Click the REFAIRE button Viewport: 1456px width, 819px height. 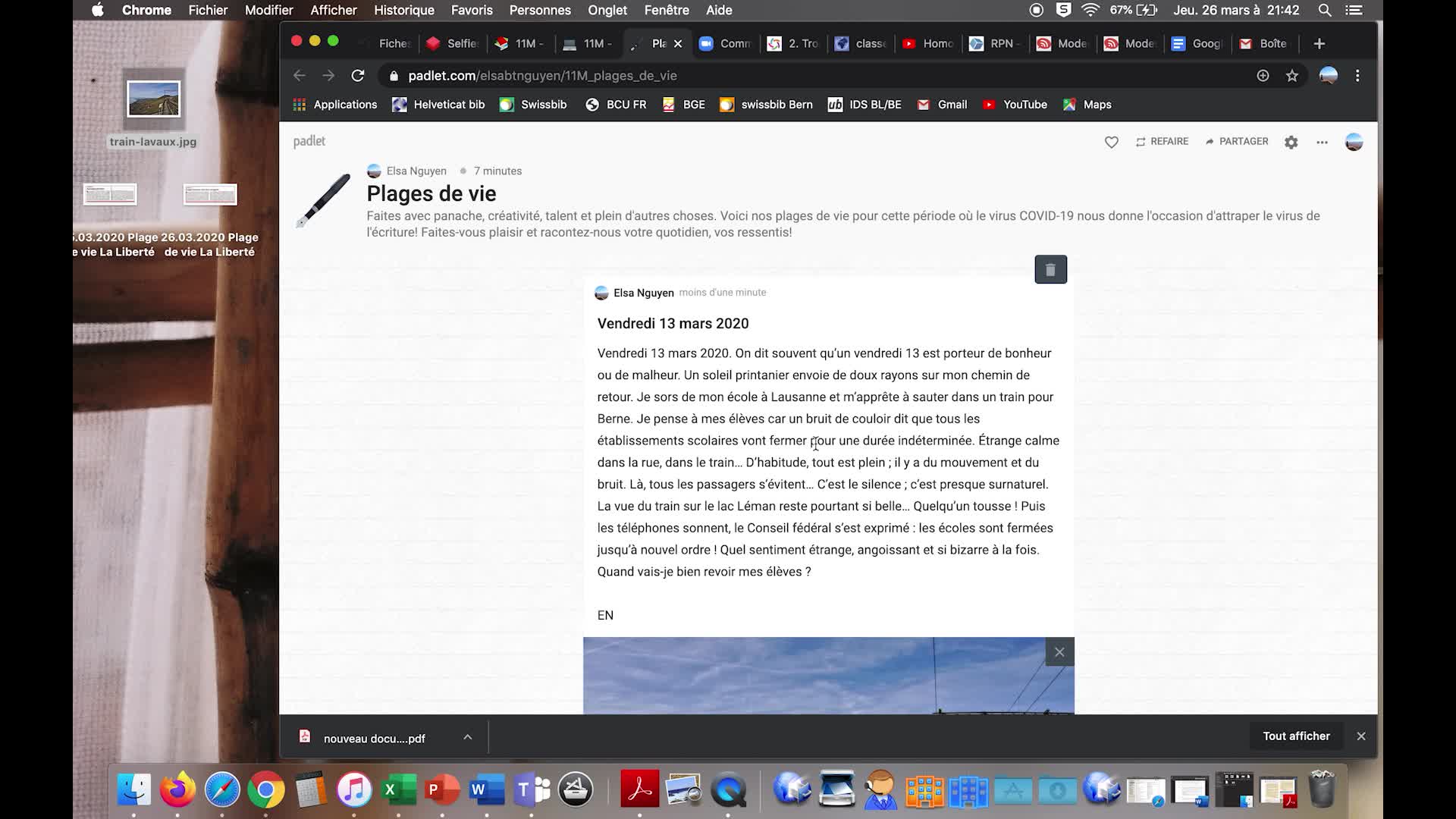tap(1162, 142)
